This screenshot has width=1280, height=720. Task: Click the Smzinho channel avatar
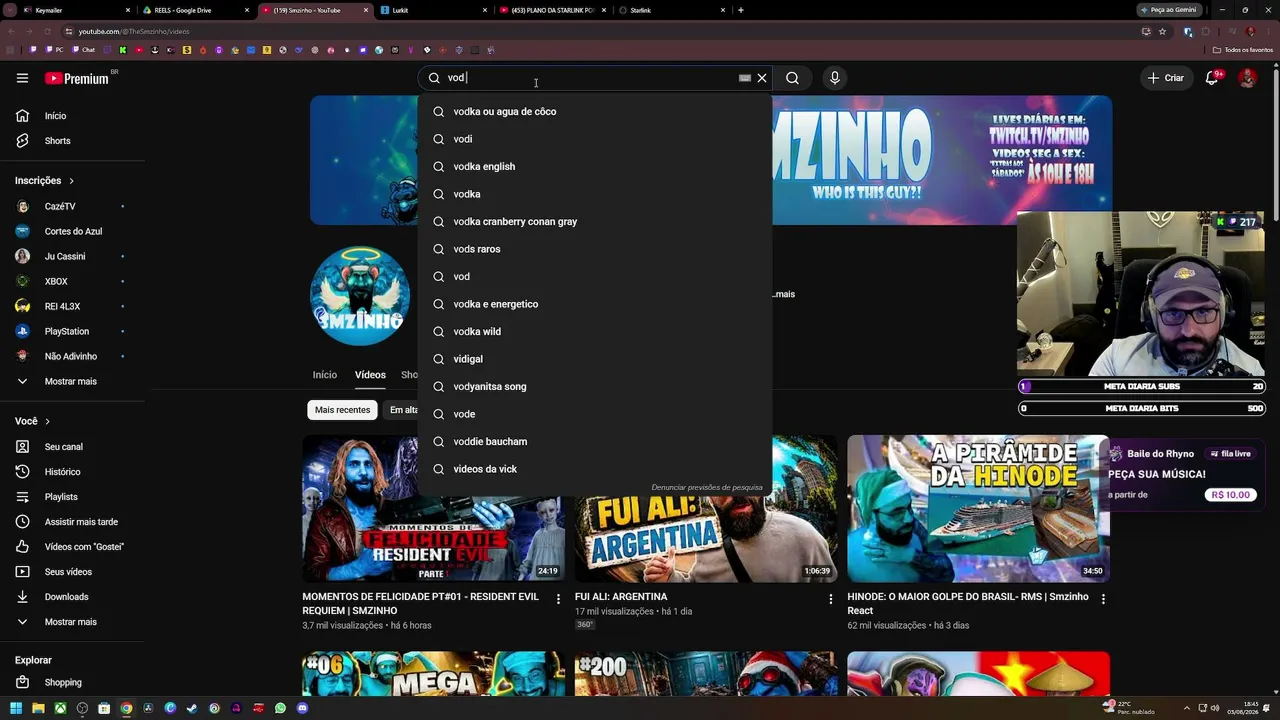pyautogui.click(x=360, y=295)
